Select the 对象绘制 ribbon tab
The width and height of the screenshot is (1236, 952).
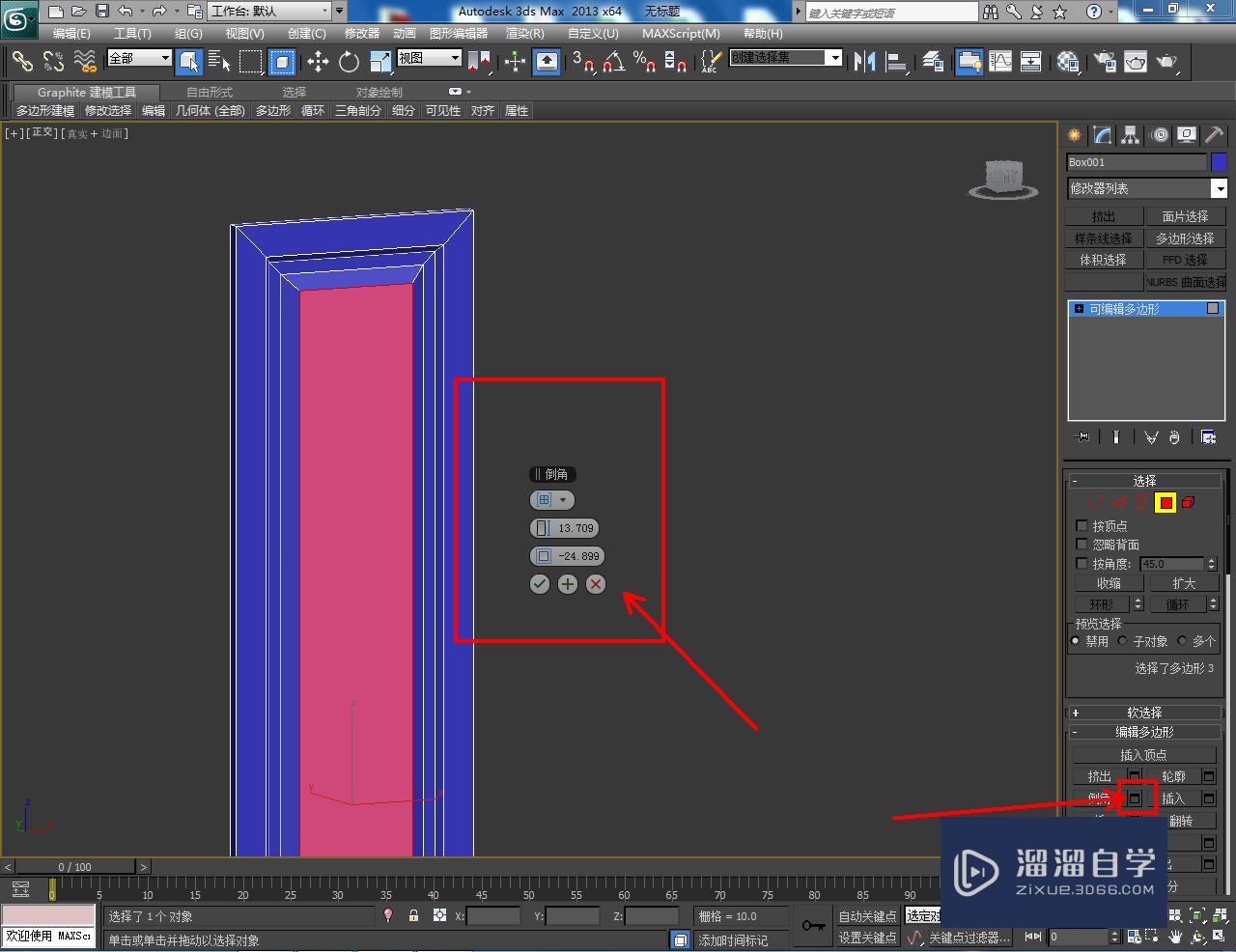379,92
